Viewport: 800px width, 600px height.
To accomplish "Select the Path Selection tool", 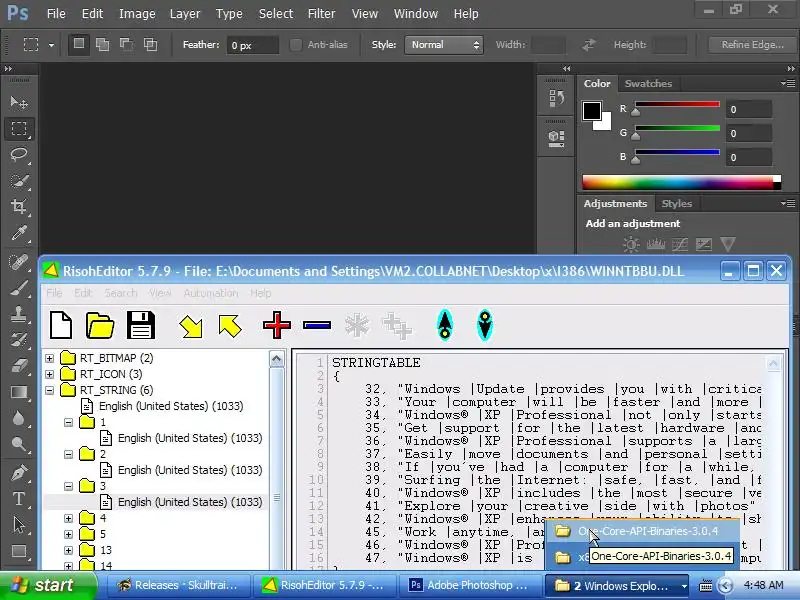I will coord(19,525).
